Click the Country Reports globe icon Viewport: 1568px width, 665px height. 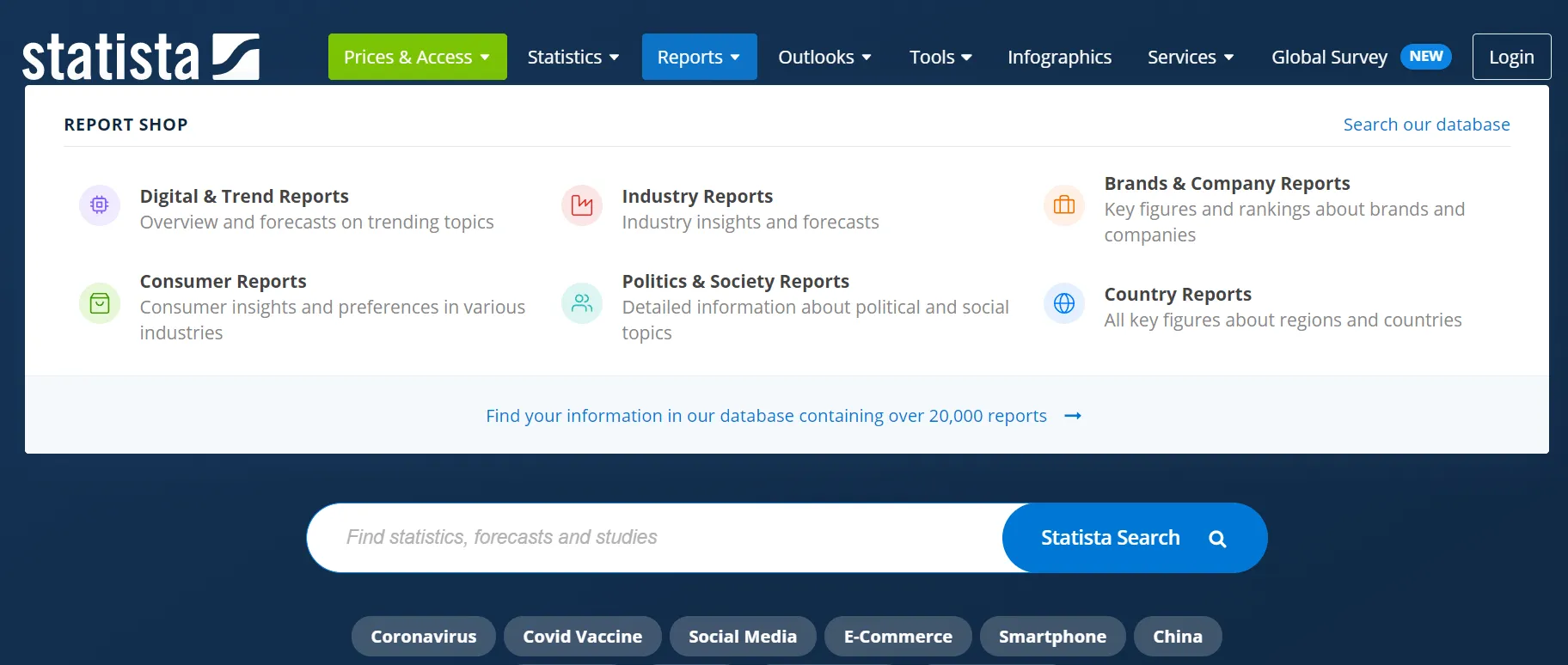tap(1064, 303)
